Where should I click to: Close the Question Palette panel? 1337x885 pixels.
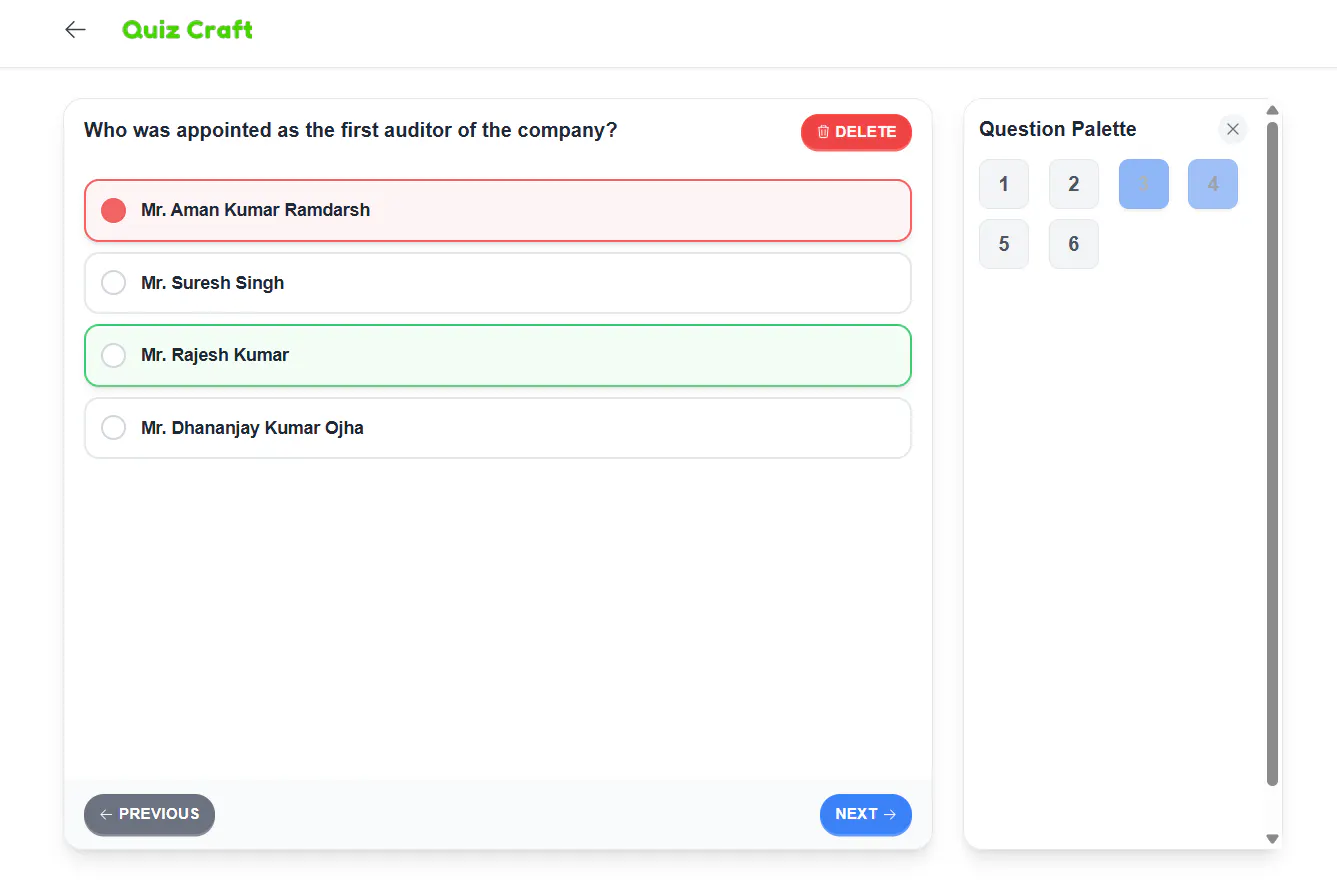(x=1233, y=129)
